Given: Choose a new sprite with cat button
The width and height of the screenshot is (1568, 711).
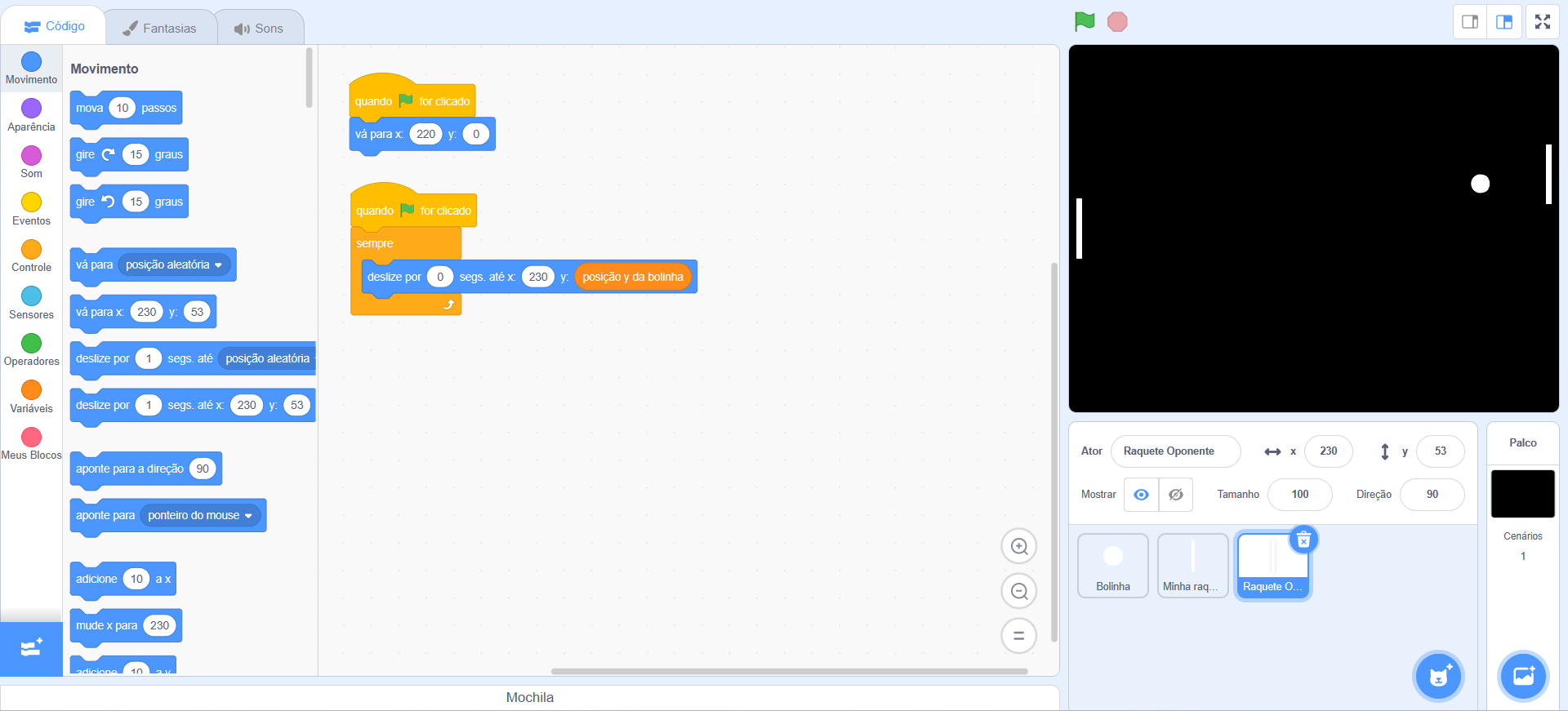Looking at the screenshot, I should click(1438, 676).
